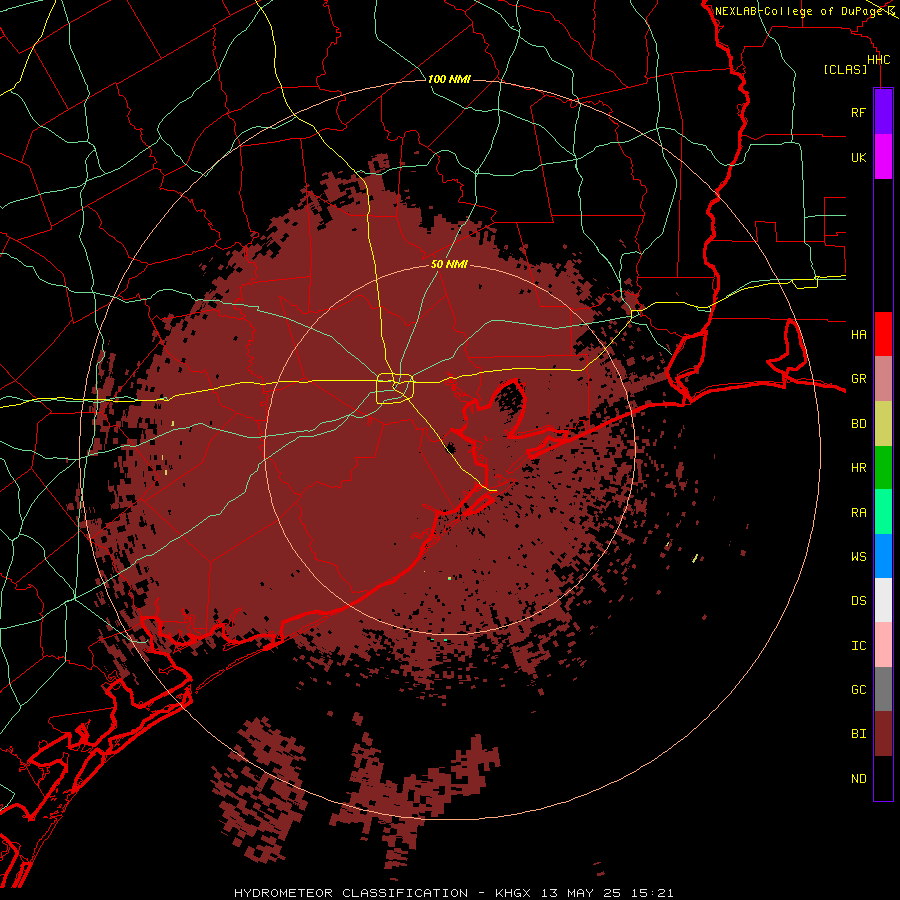Click the BD yellow legend swatch
This screenshot has height=900, width=900.
pos(883,424)
